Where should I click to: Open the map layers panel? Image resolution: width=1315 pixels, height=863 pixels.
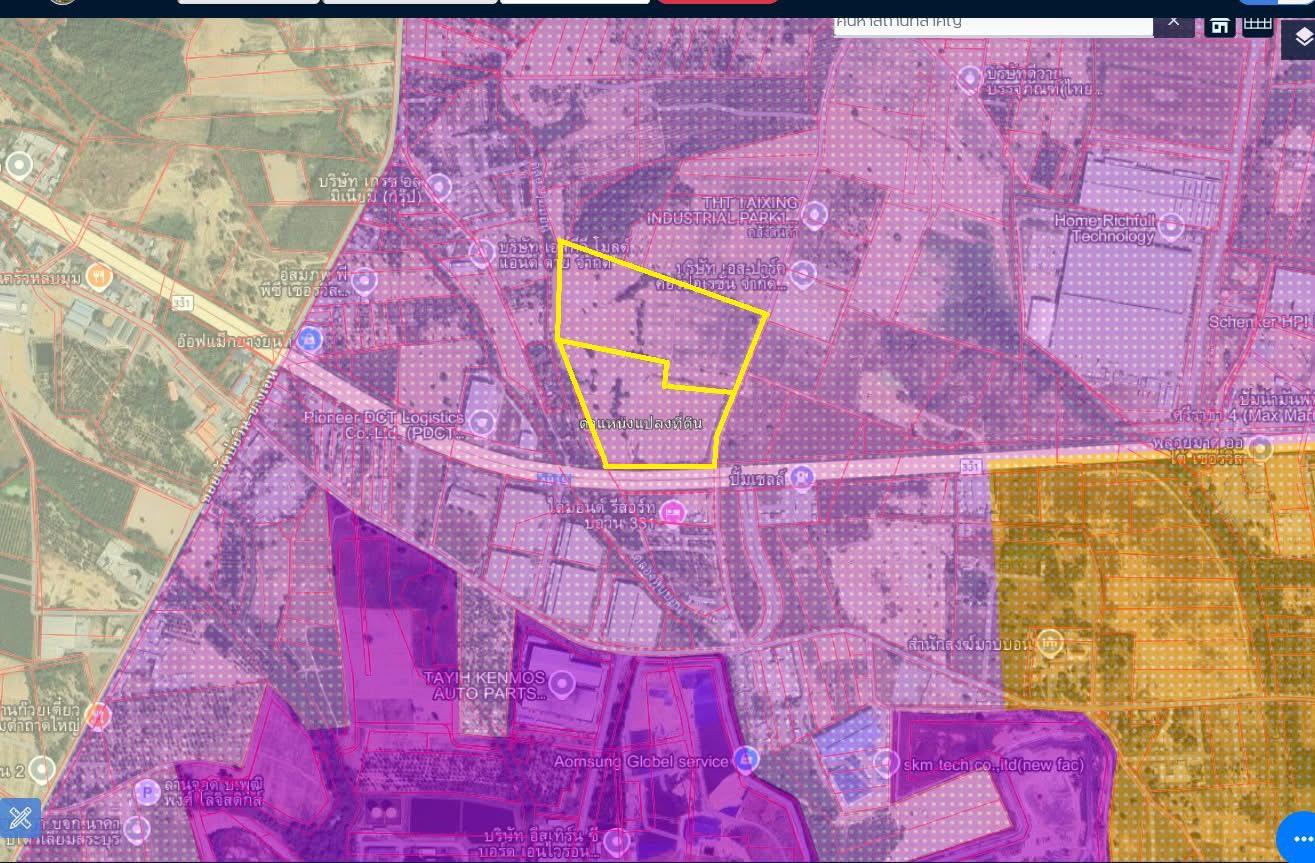[x=1301, y=39]
